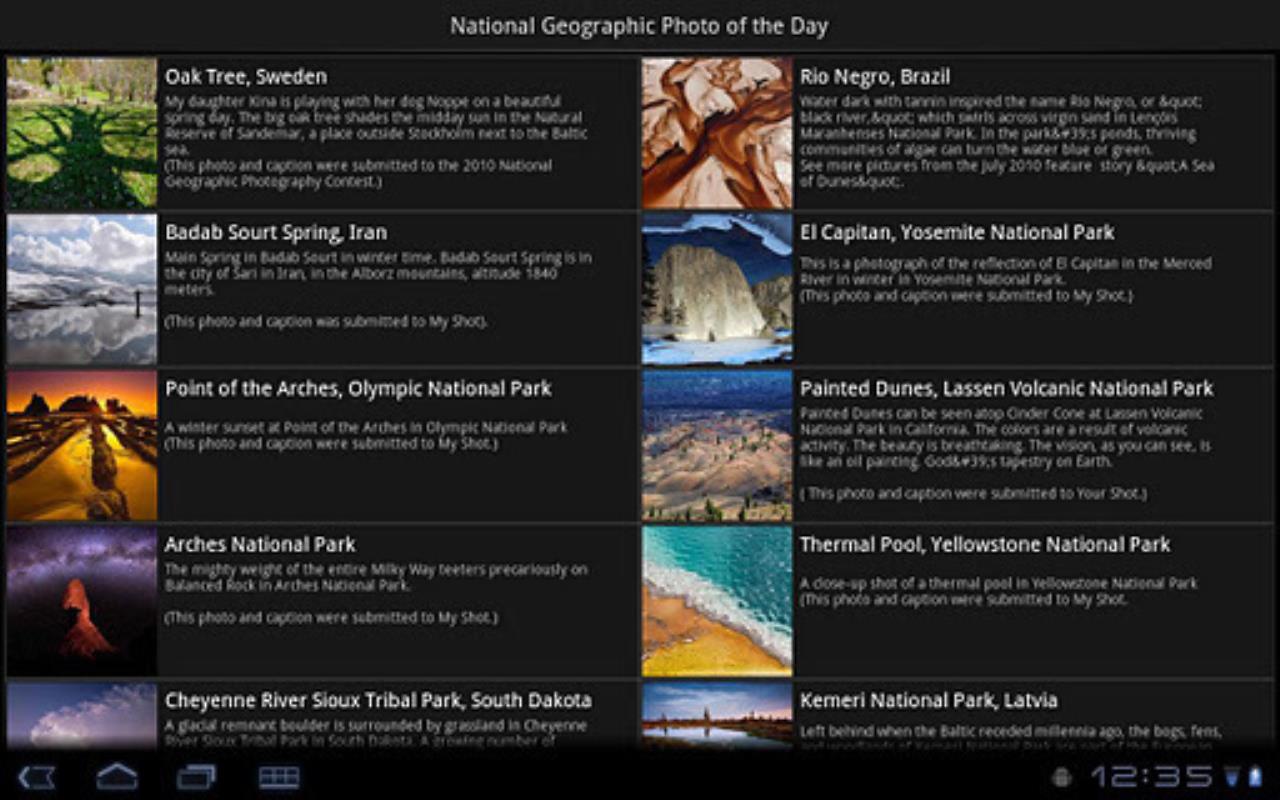Select the "Rio Negro, Brazil" title
Image resolution: width=1280 pixels, height=800 pixels.
point(875,76)
